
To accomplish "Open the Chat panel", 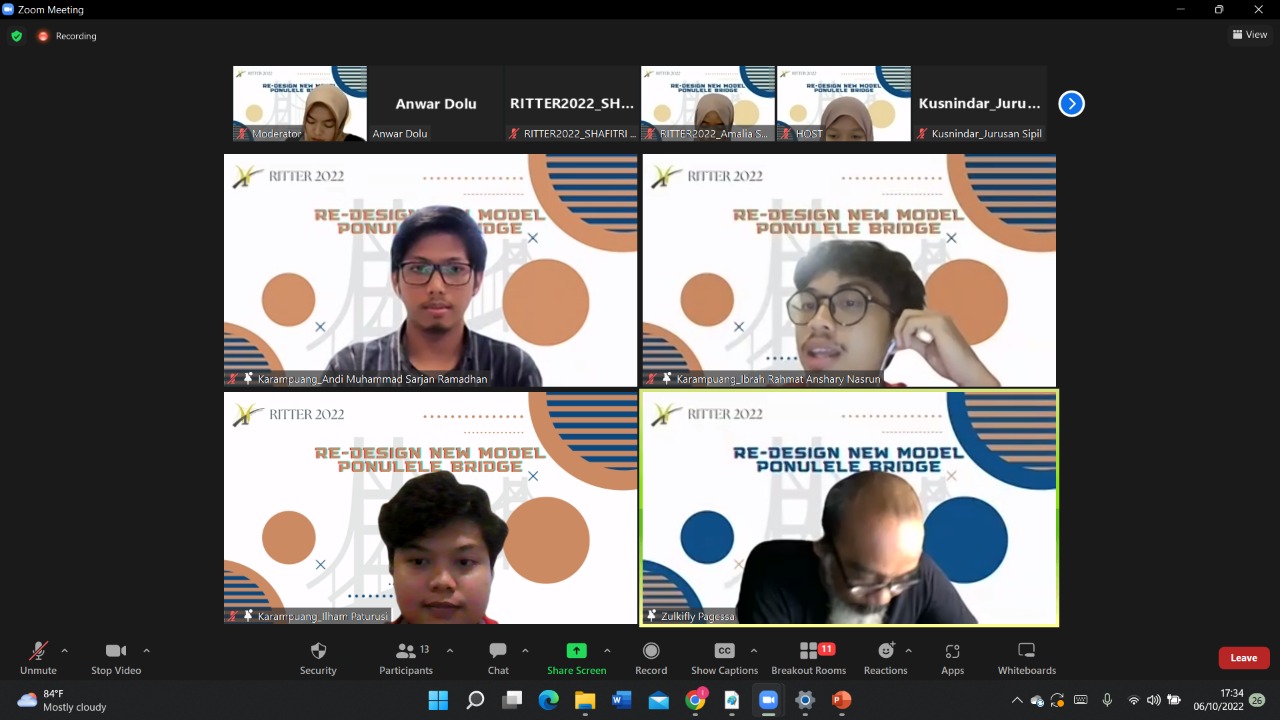I will tap(498, 657).
